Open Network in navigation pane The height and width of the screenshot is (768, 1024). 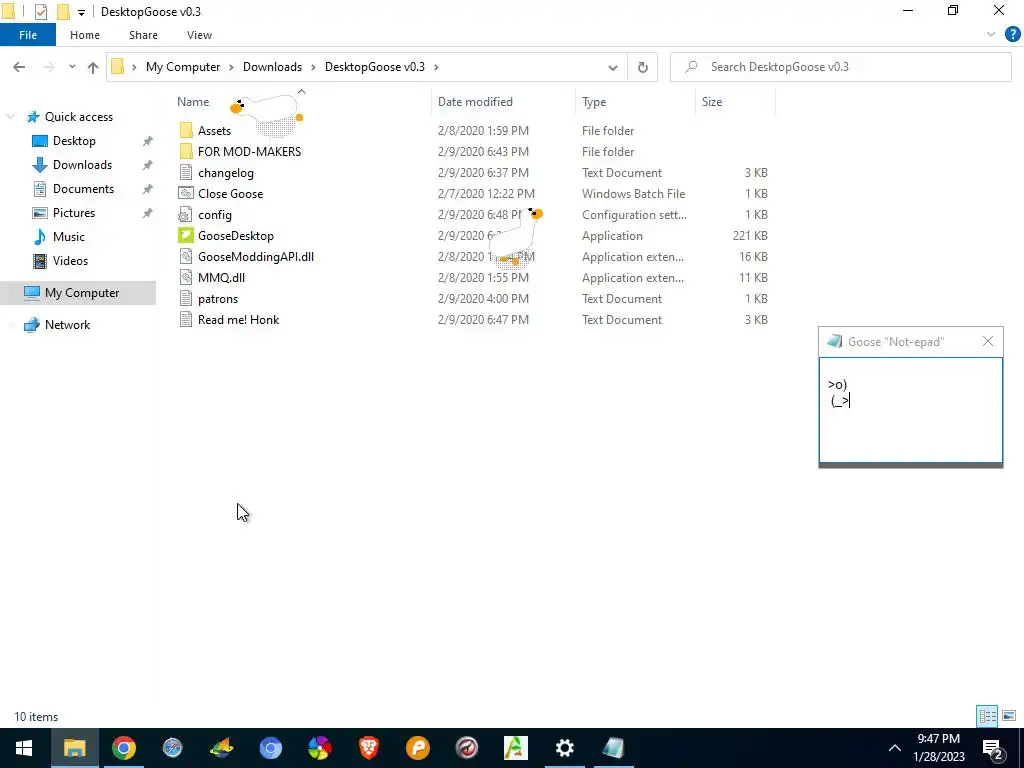pos(67,325)
